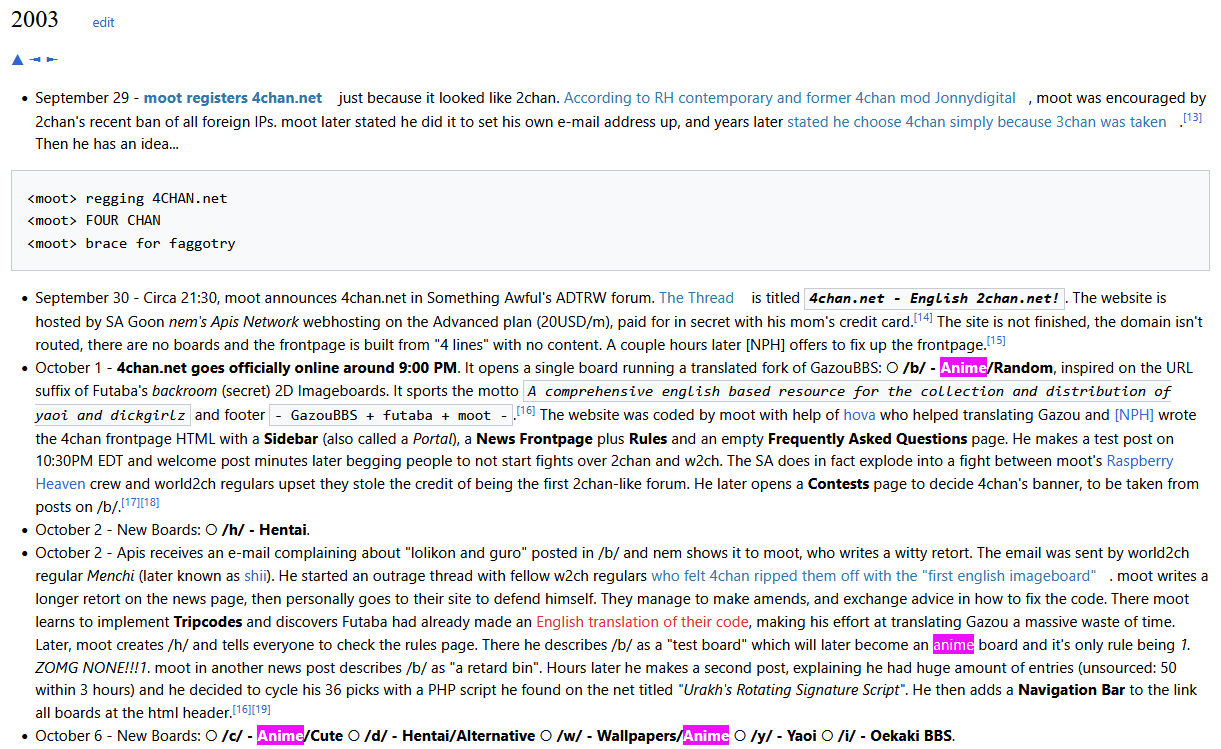Image resolution: width=1221 pixels, height=749 pixels.
Task: Click highlighted 'Anime' in '/c/ - Anime/Cute'
Action: click(281, 736)
